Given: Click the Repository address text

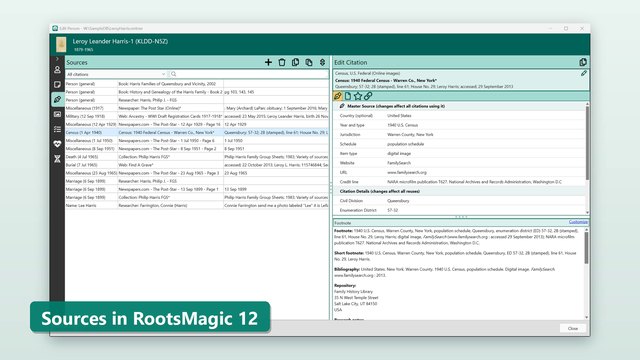Looking at the screenshot, I should tap(356, 300).
